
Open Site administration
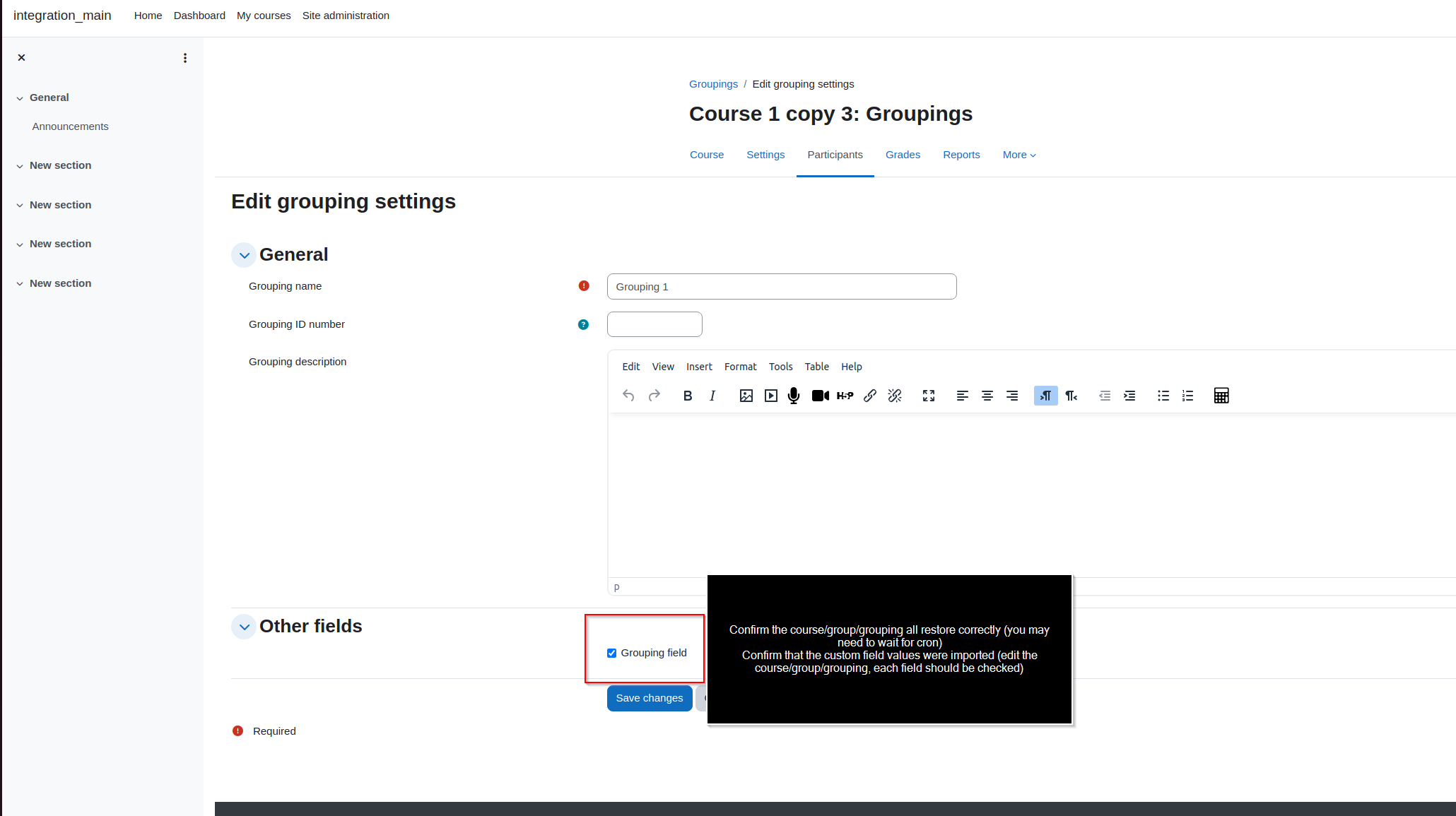346,16
